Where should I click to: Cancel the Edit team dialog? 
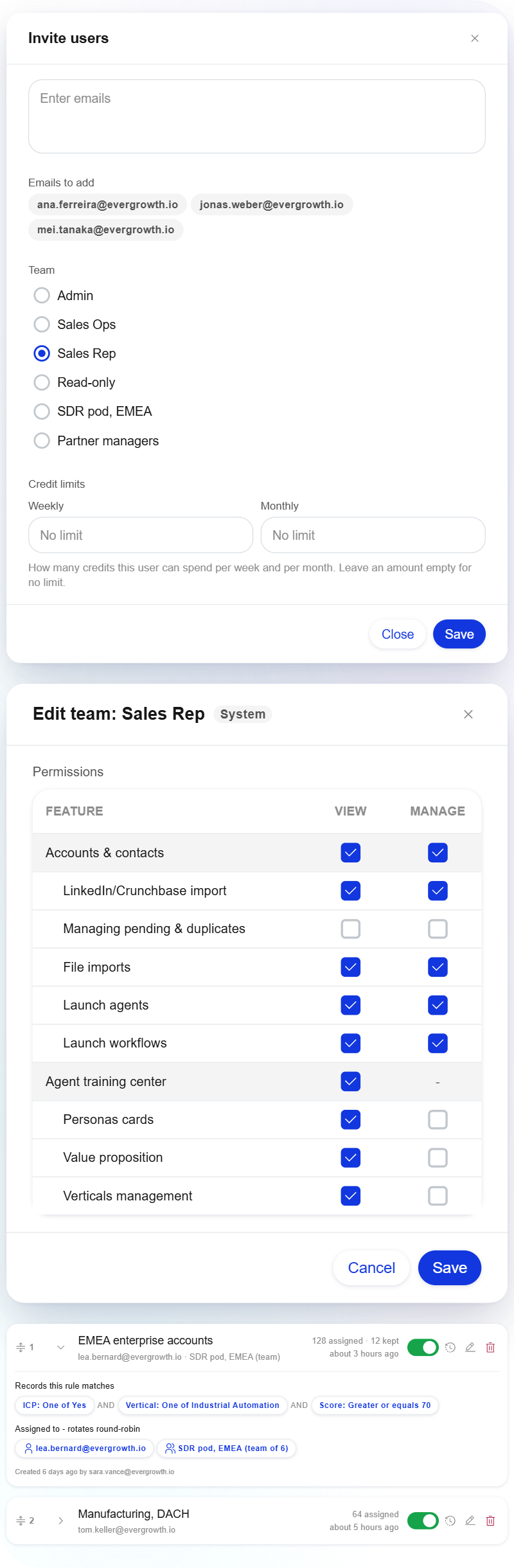click(371, 1268)
